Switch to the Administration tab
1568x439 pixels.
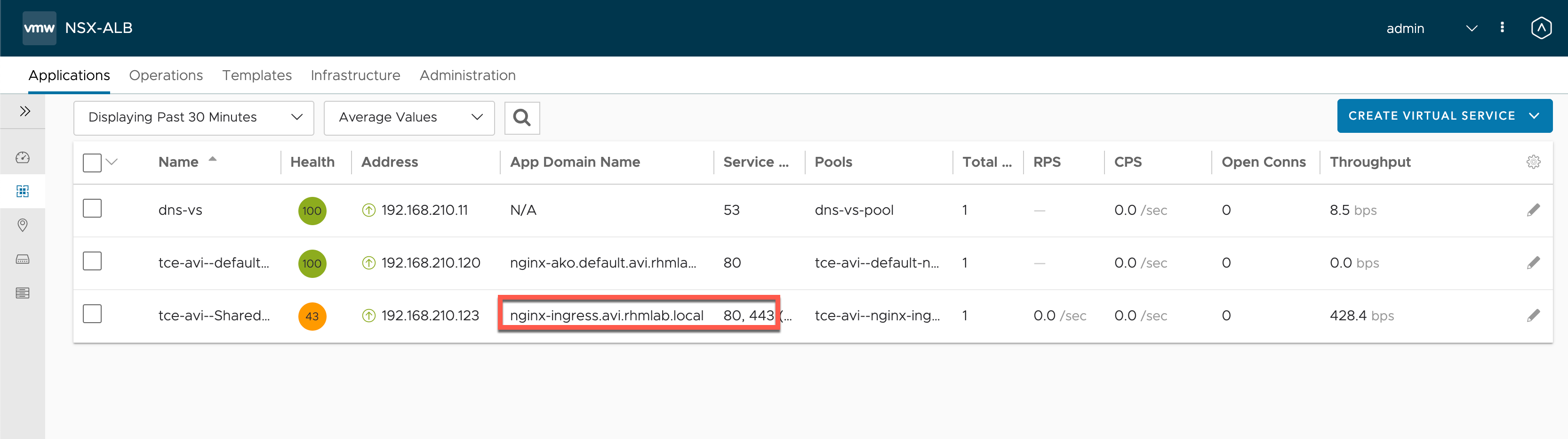tap(467, 75)
